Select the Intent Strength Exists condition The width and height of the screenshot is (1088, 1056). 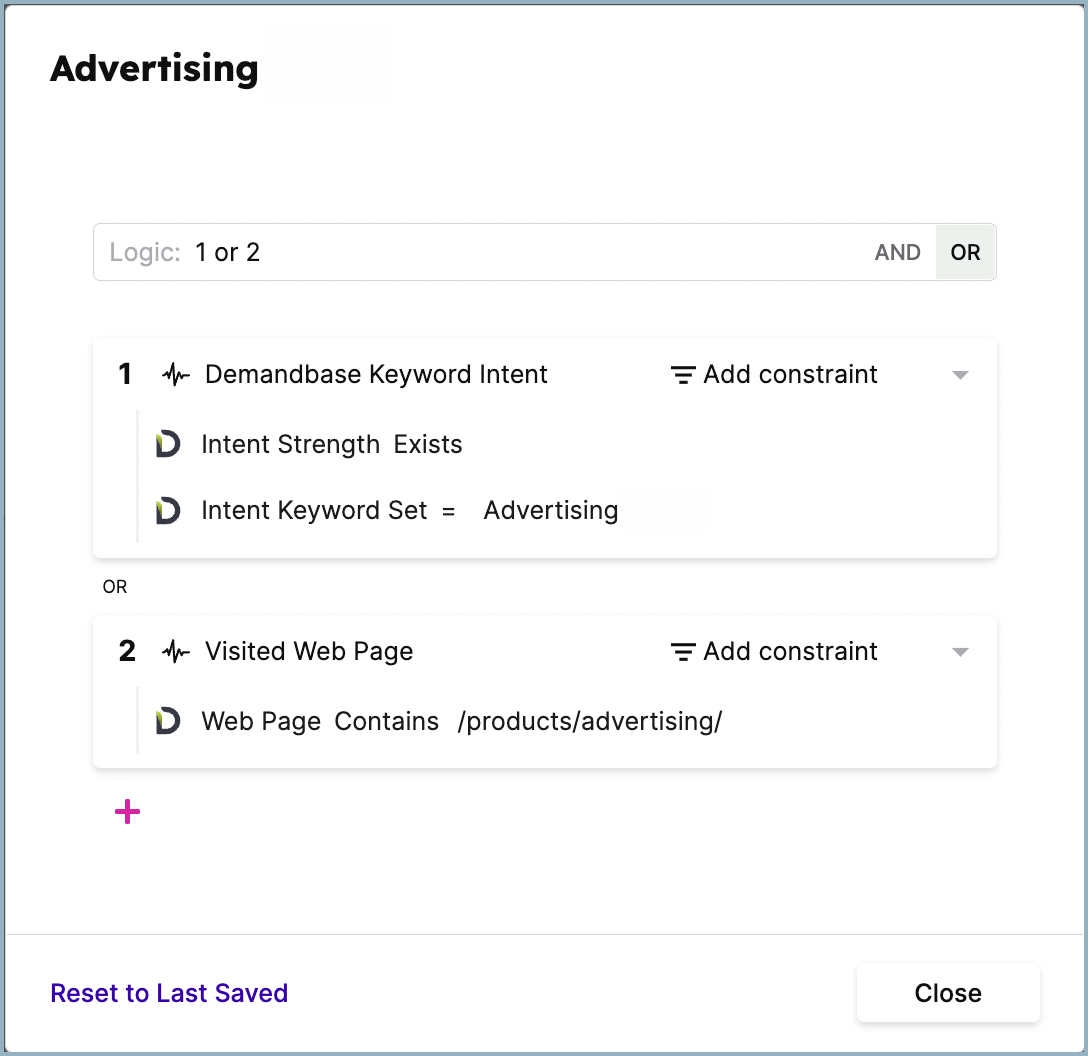332,444
